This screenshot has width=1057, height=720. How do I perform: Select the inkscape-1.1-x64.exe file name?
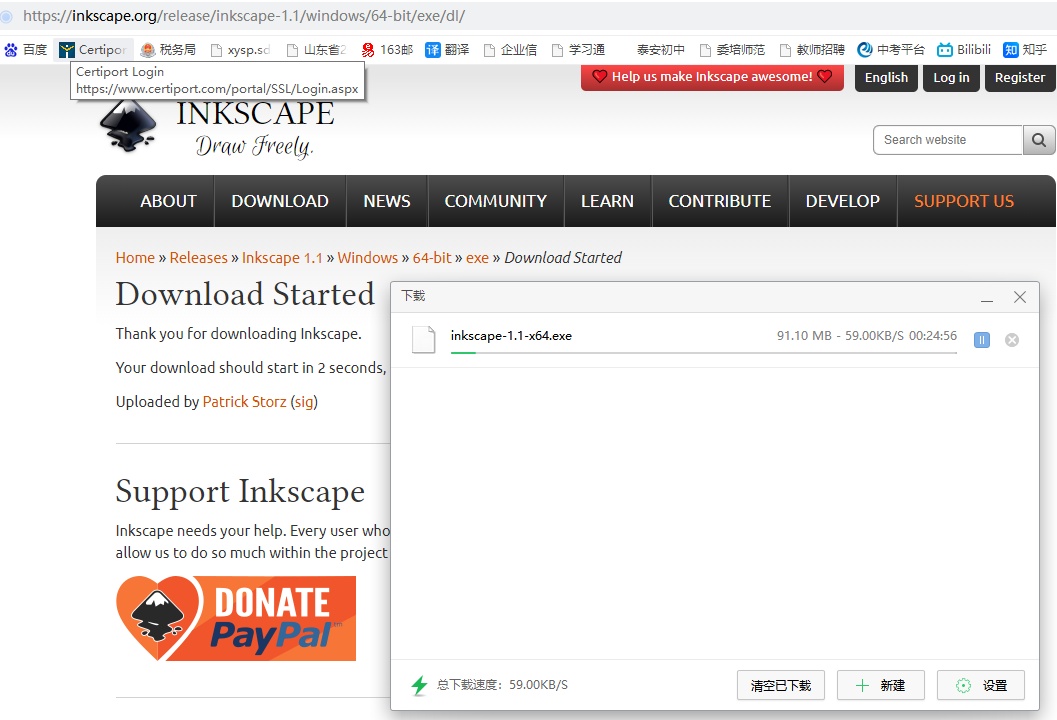[x=511, y=336]
